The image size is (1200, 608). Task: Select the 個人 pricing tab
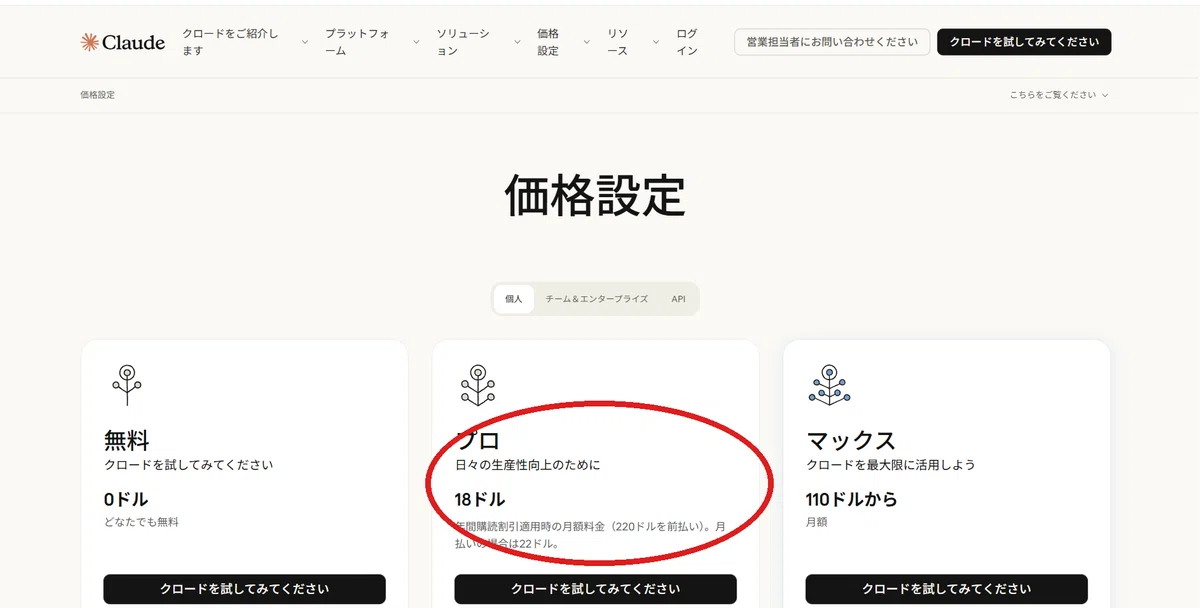514,299
